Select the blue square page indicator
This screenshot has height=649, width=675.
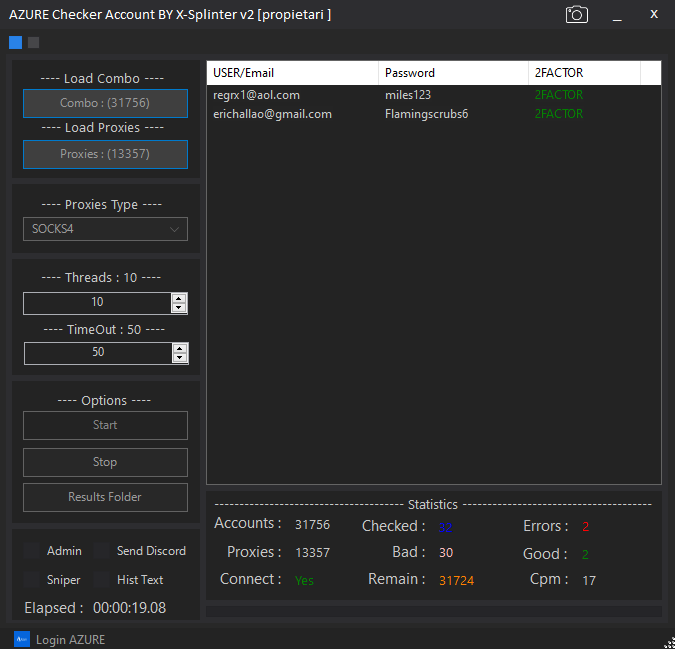click(x=15, y=42)
